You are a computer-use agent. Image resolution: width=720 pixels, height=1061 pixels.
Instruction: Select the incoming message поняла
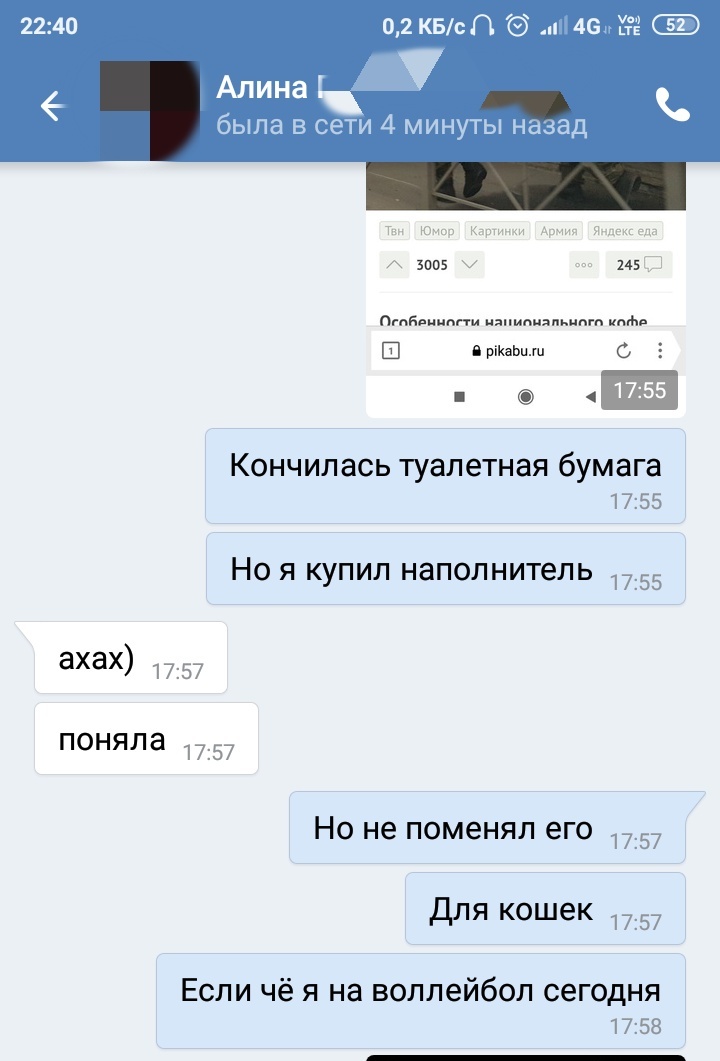click(x=146, y=738)
